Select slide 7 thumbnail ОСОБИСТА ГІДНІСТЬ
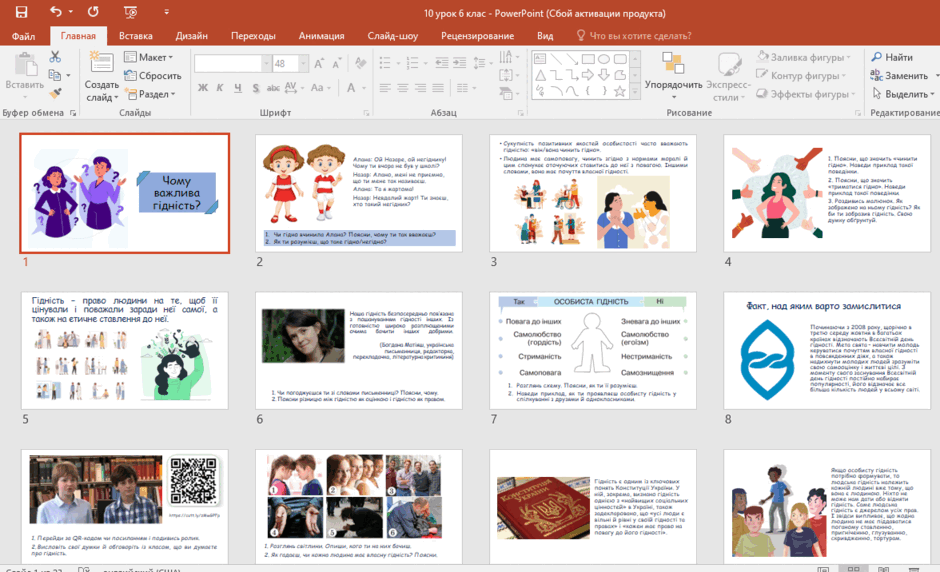The width and height of the screenshot is (940, 572). click(593, 351)
